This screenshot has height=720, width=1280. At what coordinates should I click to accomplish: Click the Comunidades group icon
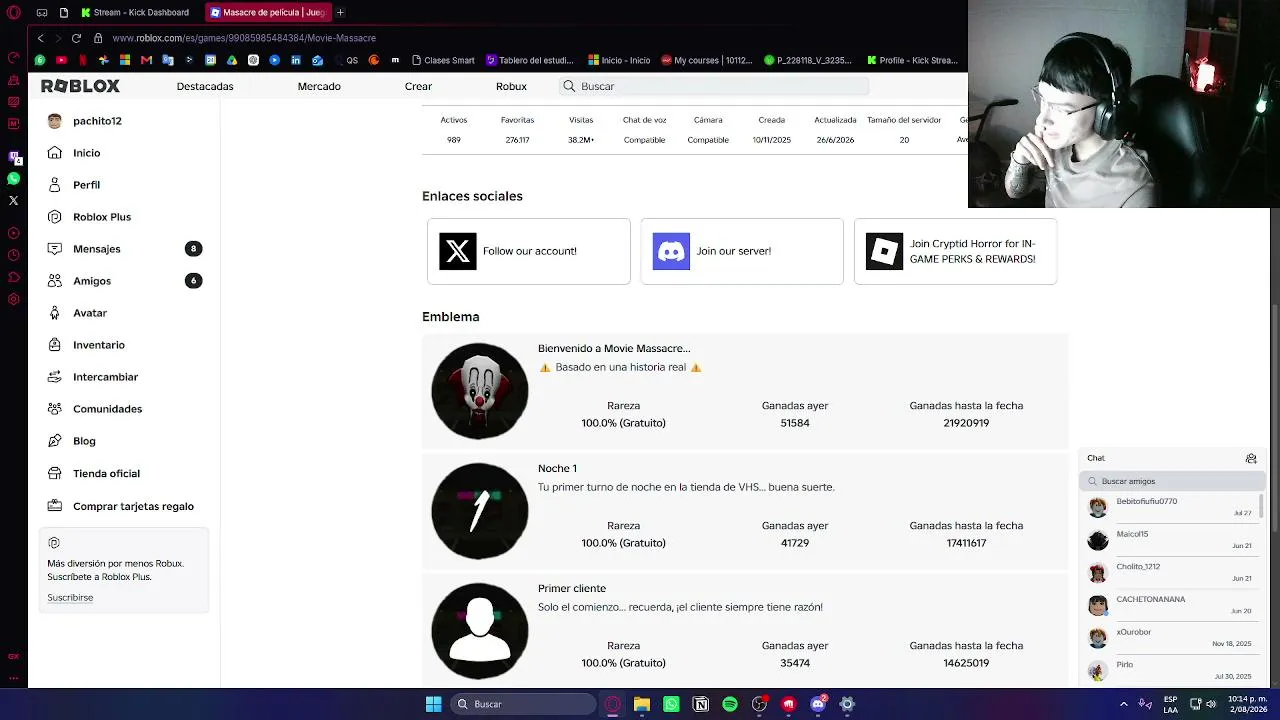click(x=55, y=409)
